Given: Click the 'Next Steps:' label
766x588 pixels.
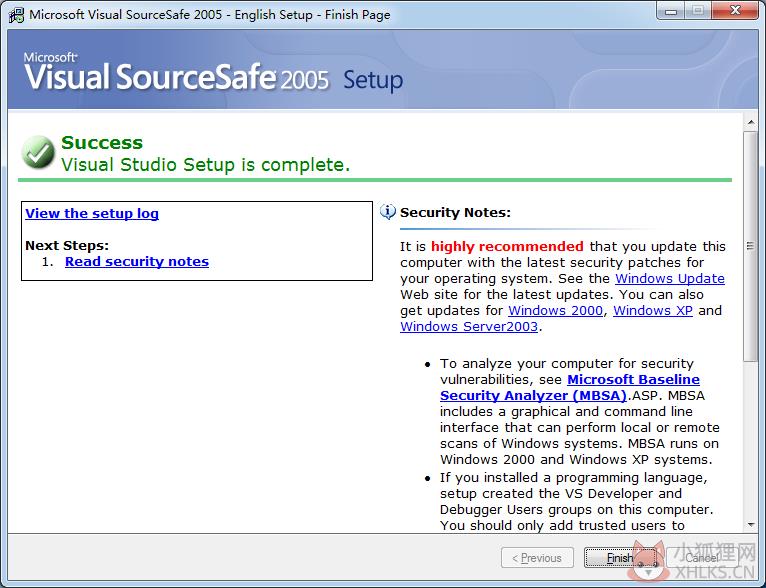Looking at the screenshot, I should tap(67, 245).
